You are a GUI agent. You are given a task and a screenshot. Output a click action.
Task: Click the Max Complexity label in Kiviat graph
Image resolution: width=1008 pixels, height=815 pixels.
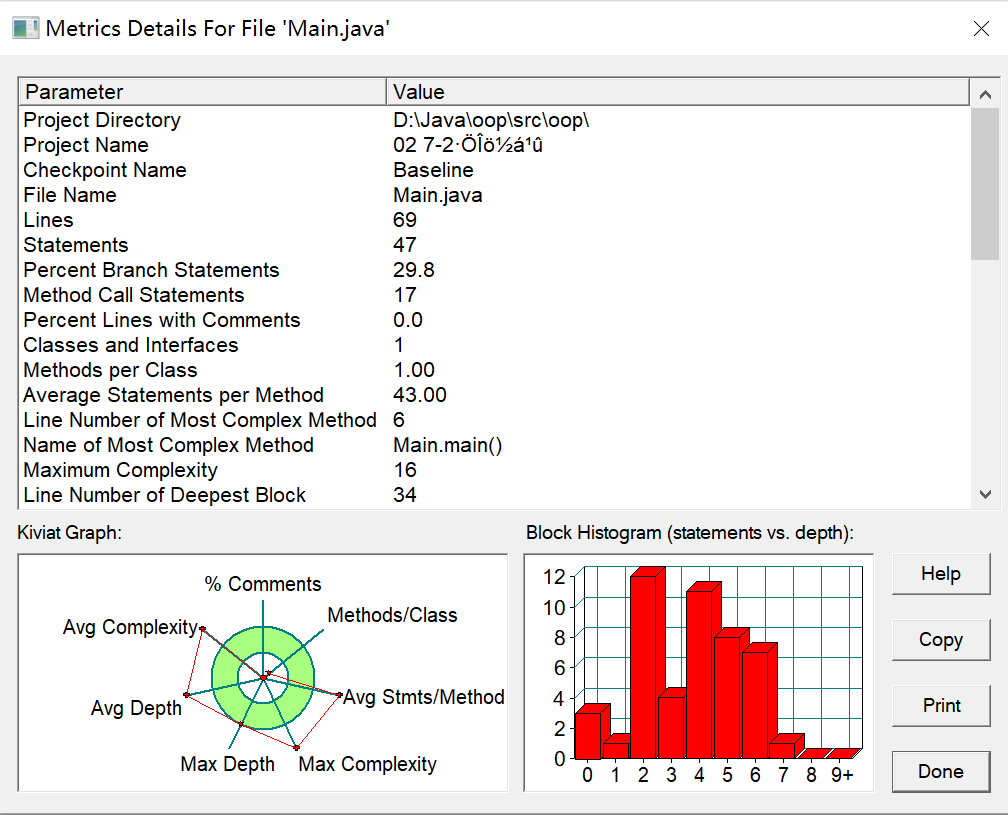368,764
